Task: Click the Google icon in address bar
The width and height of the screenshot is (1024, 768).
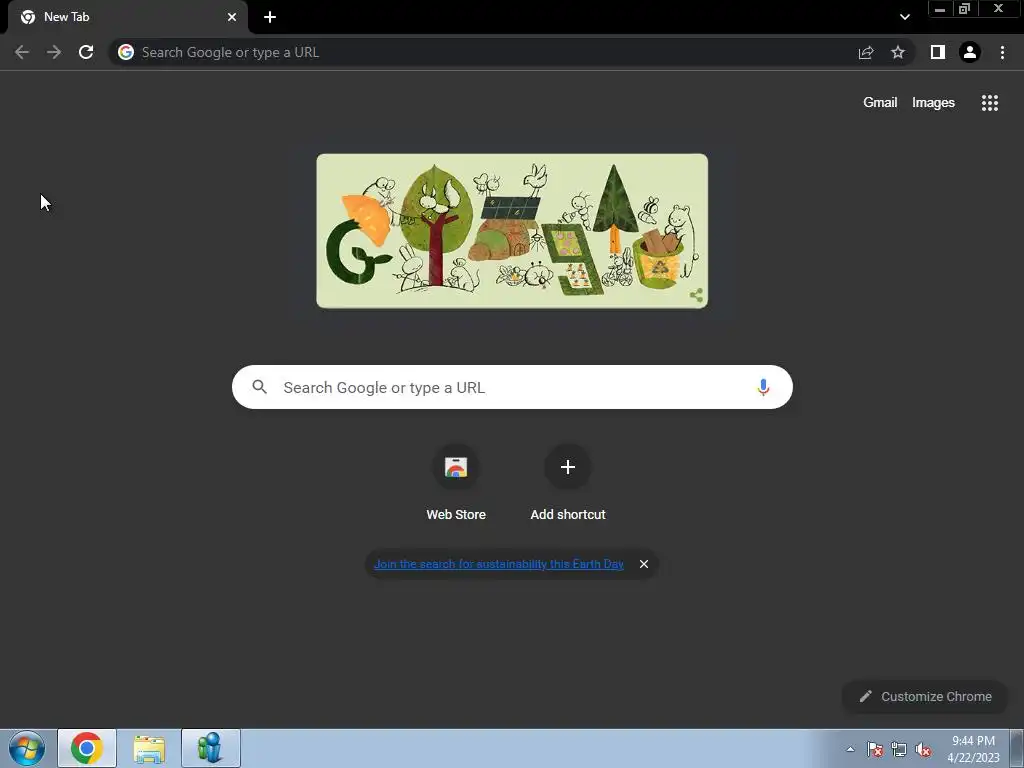Action: click(126, 52)
